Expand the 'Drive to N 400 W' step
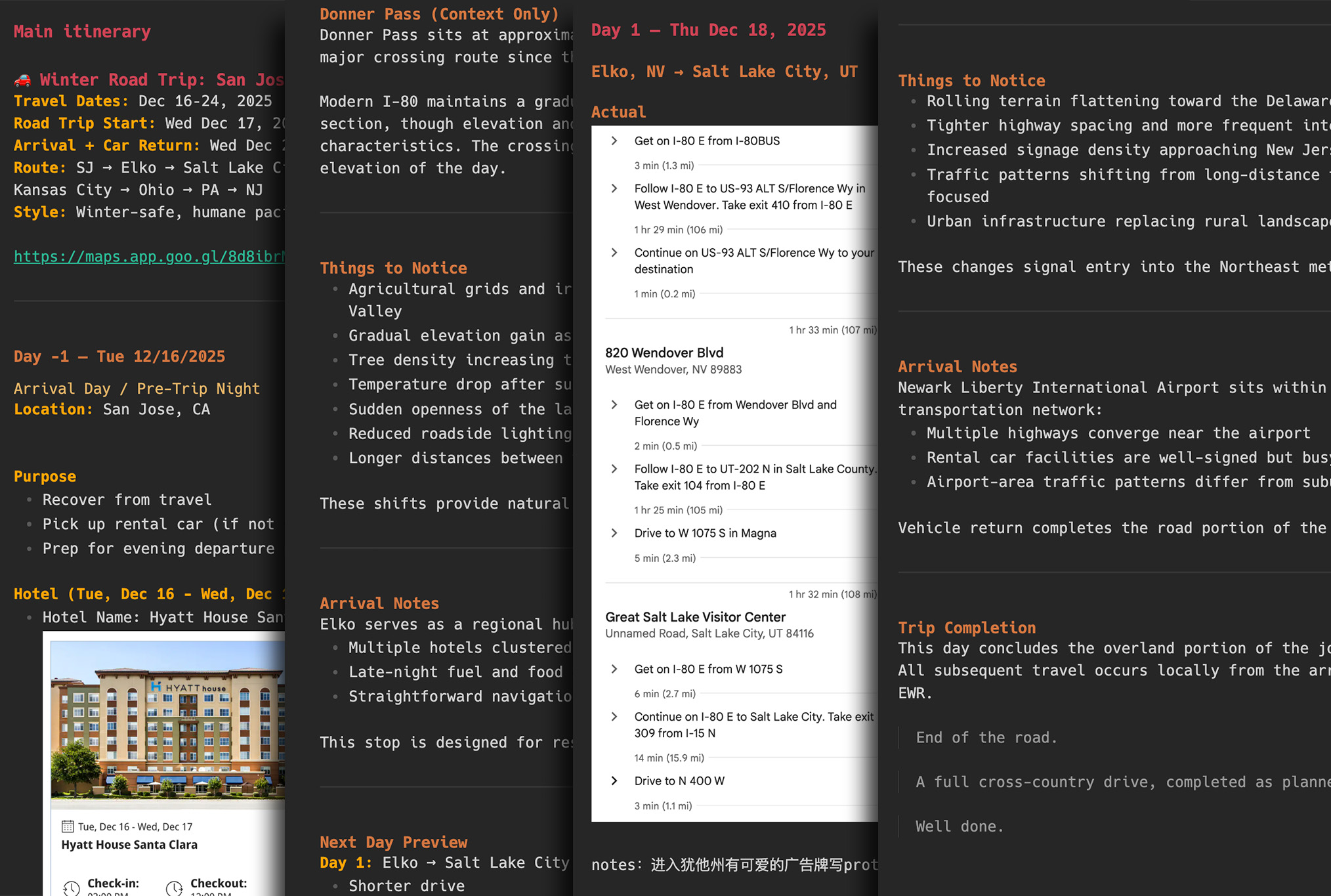Image resolution: width=1331 pixels, height=896 pixels. coord(614,781)
